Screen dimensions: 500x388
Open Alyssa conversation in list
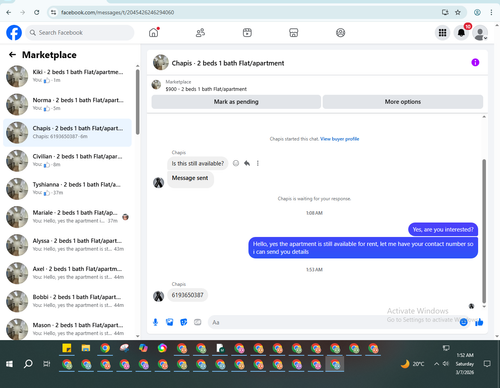pyautogui.click(x=67, y=245)
